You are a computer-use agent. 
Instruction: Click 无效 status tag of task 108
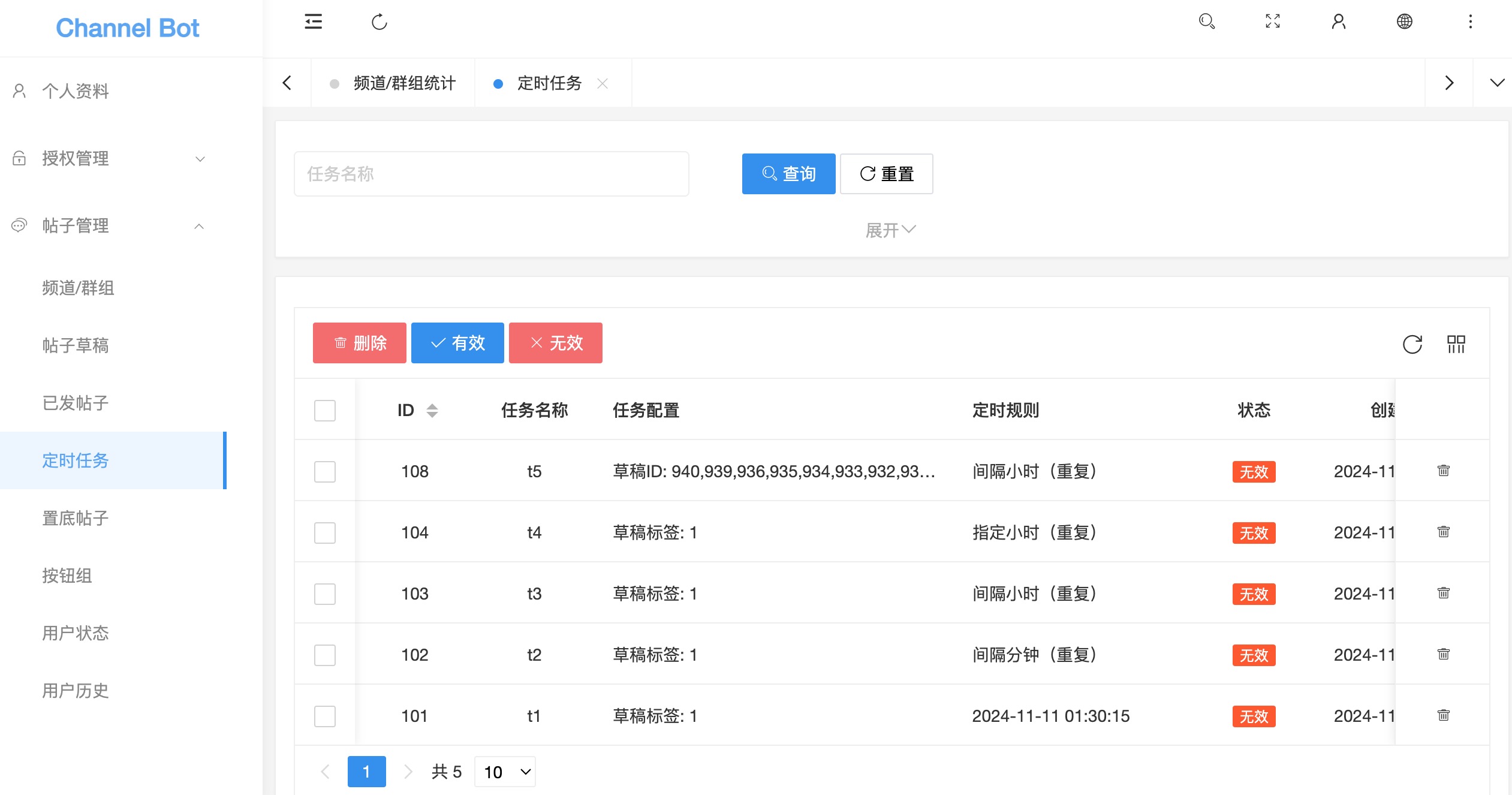[x=1254, y=472]
